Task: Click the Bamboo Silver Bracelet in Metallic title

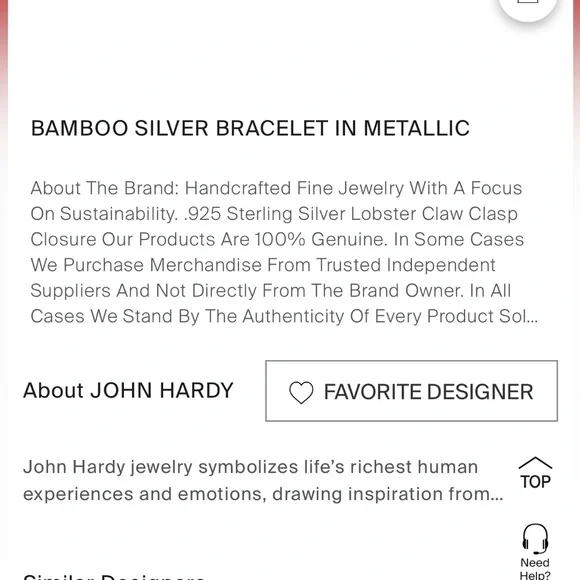Action: (x=250, y=128)
